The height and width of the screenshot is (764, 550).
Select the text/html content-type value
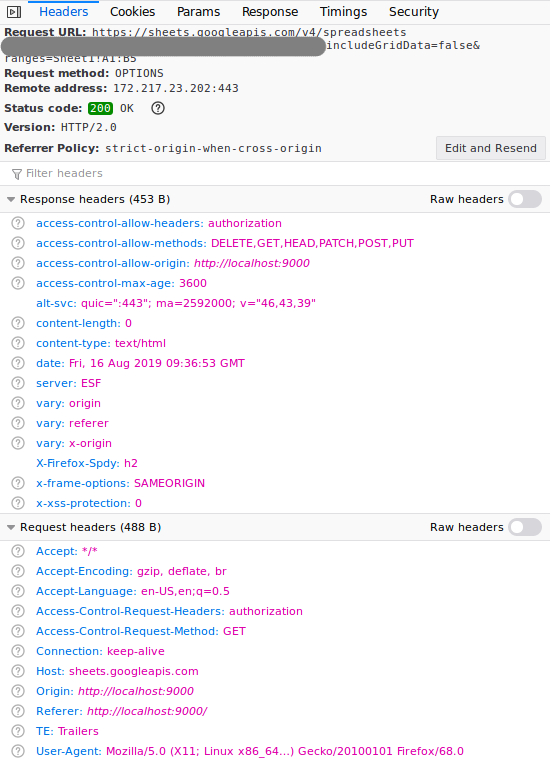coord(140,343)
